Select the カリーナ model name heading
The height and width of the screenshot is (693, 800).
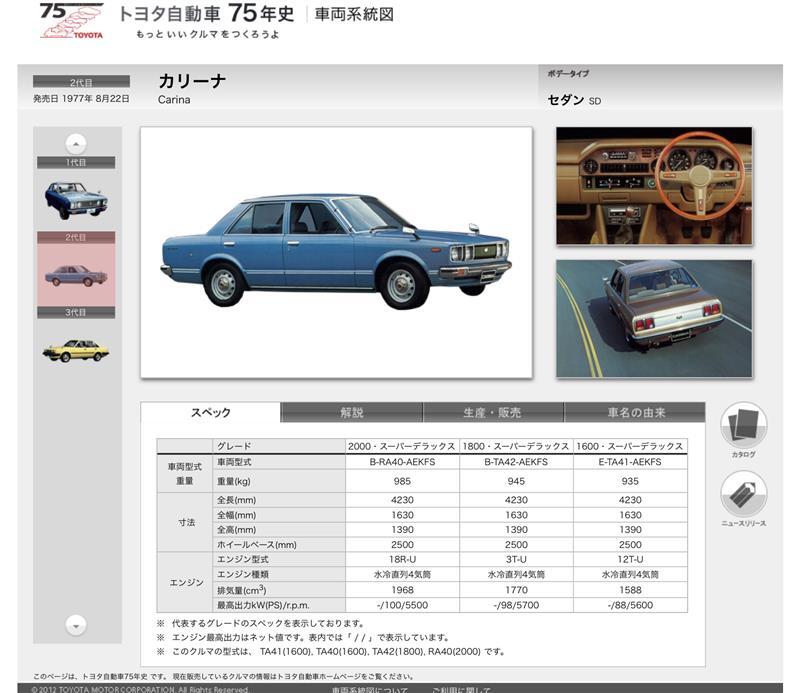[192, 81]
